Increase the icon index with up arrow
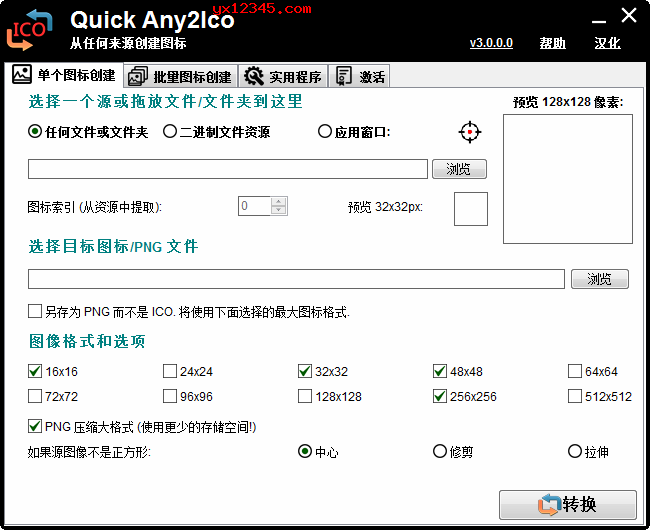 point(279,202)
